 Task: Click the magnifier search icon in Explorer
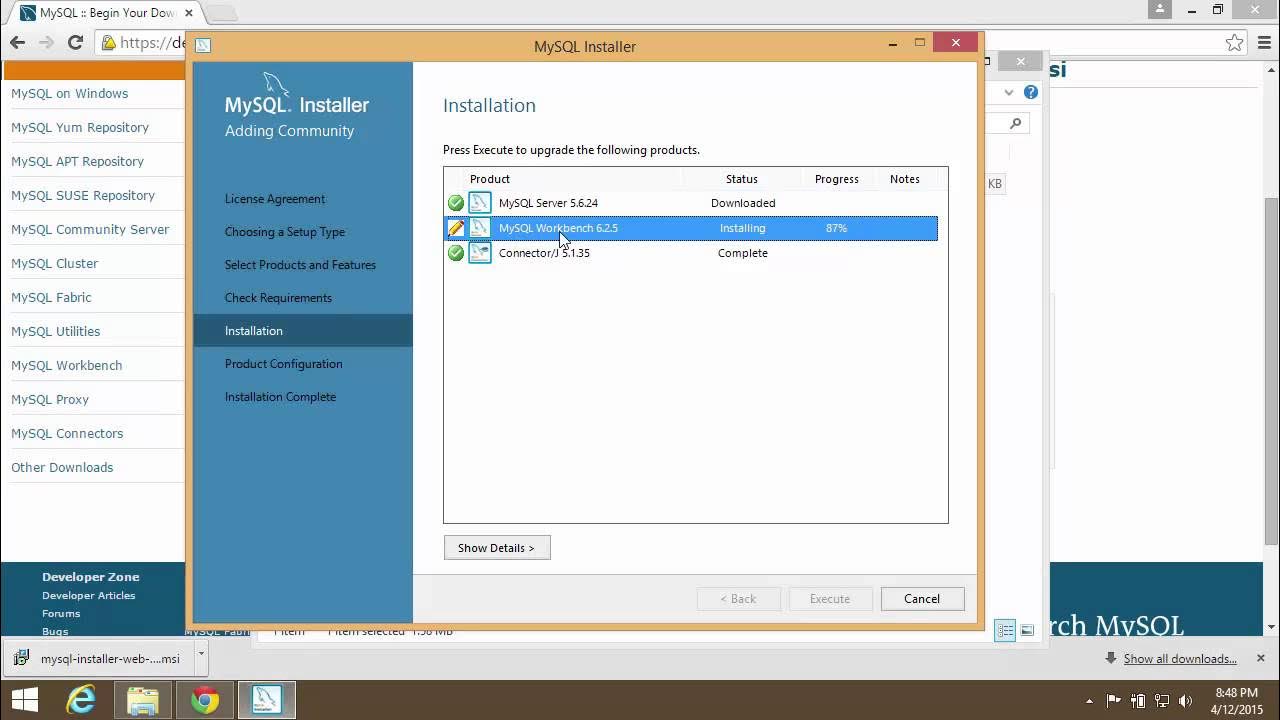pyautogui.click(x=1016, y=124)
